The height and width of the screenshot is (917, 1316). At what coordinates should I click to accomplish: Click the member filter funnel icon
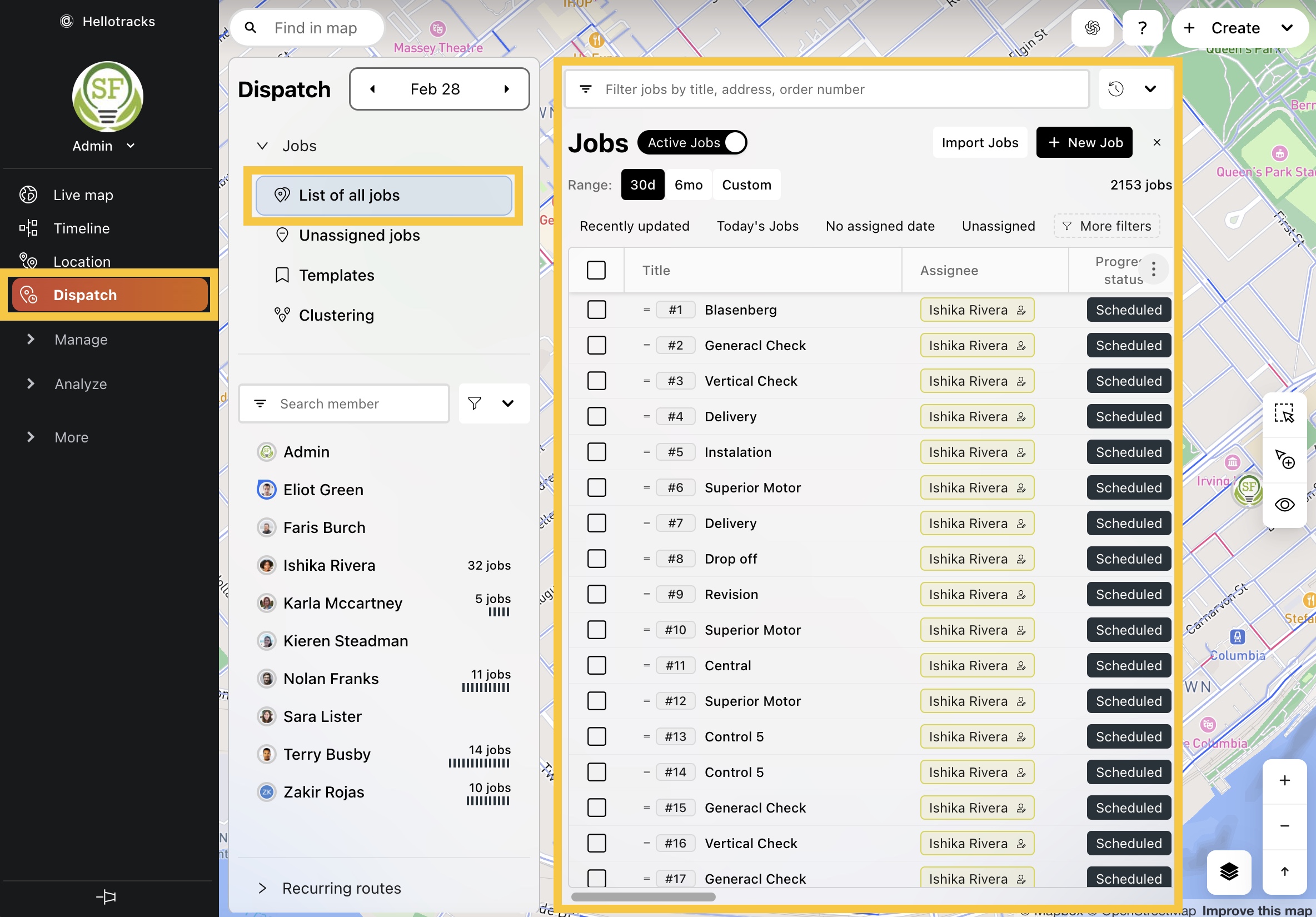pyautogui.click(x=475, y=403)
